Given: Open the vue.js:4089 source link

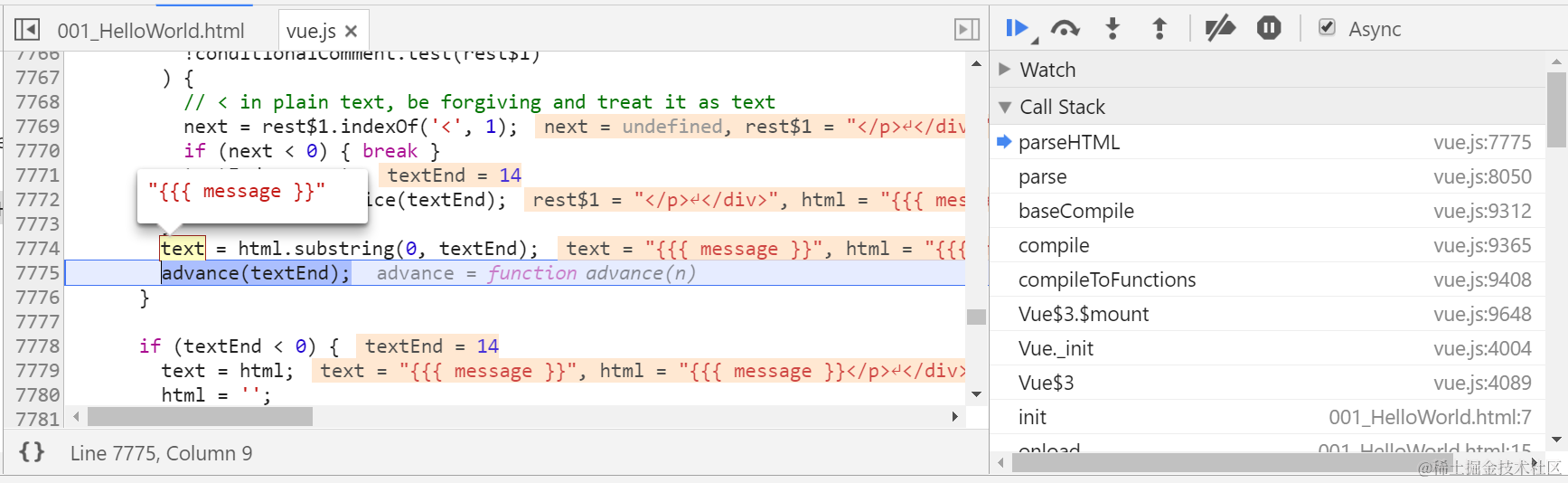Looking at the screenshot, I should click(1482, 383).
